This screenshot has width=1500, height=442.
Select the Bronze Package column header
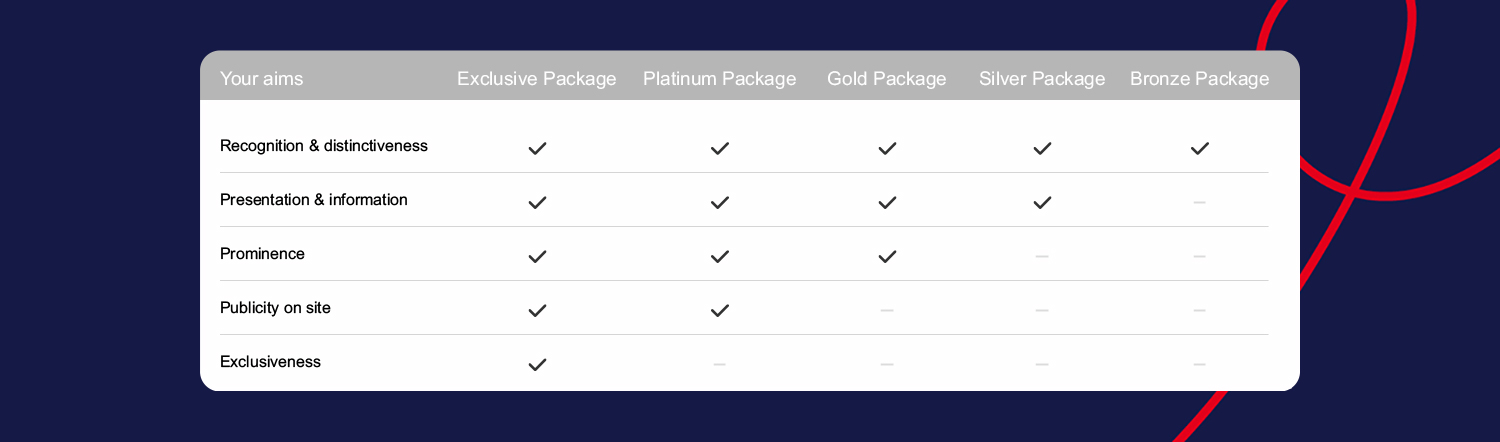1200,79
